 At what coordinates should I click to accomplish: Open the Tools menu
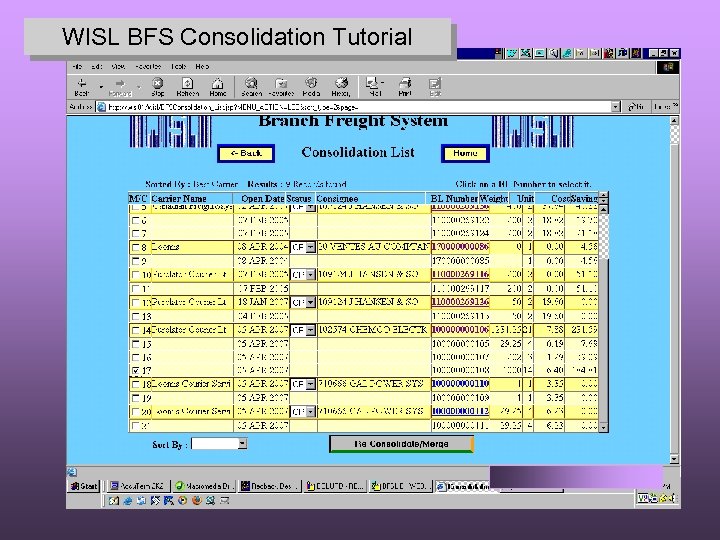coord(178,67)
